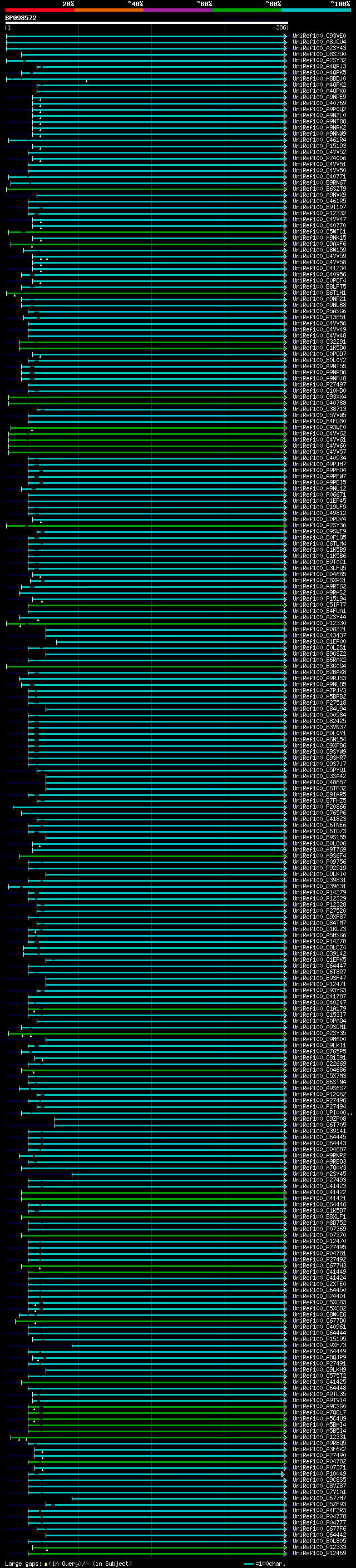The image size is (356, 1568).
Task: Select the UniRef100_P12332 label
Action: pyautogui.click(x=319, y=213)
